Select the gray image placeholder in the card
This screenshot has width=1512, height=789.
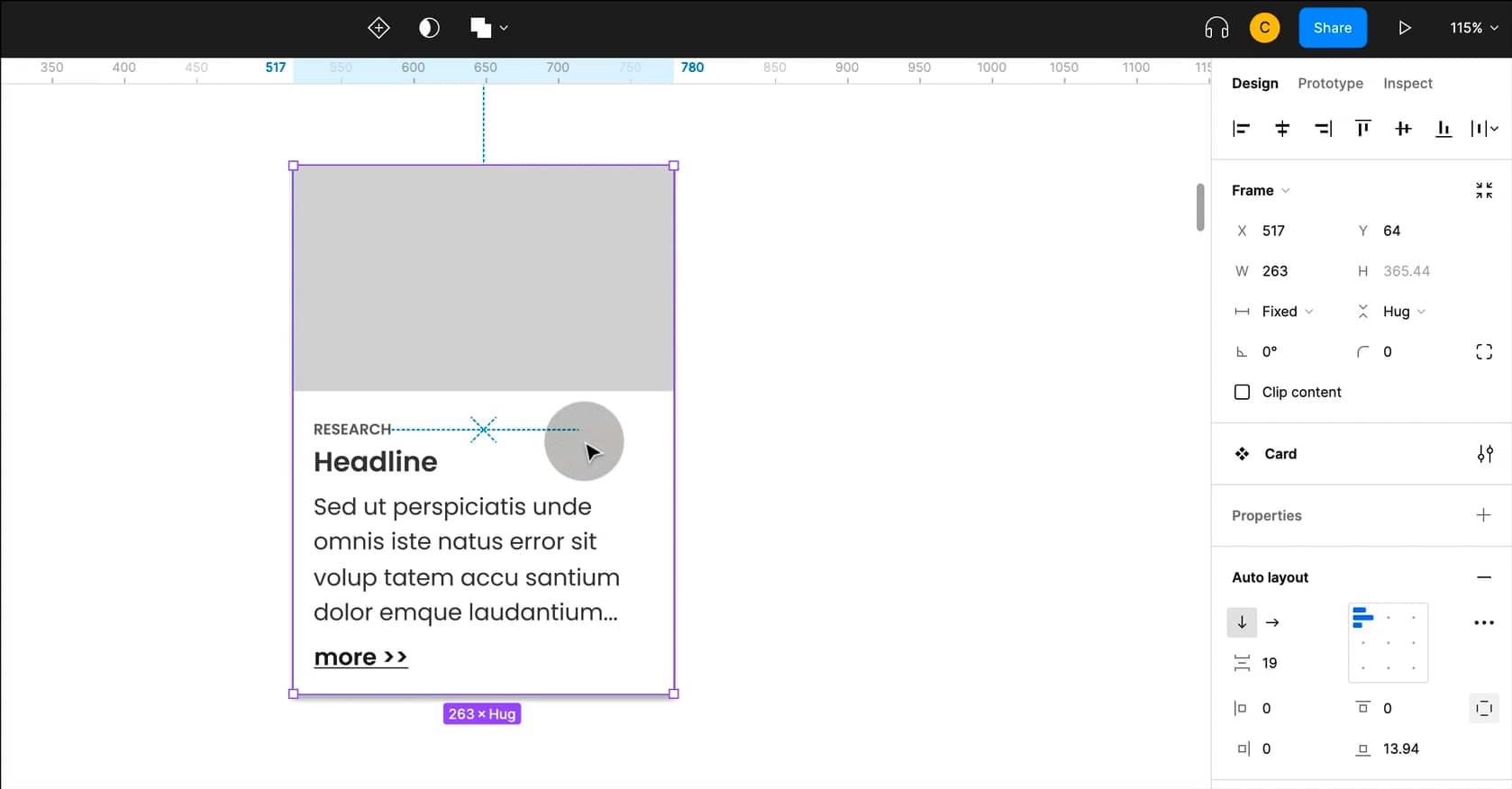pyautogui.click(x=483, y=278)
